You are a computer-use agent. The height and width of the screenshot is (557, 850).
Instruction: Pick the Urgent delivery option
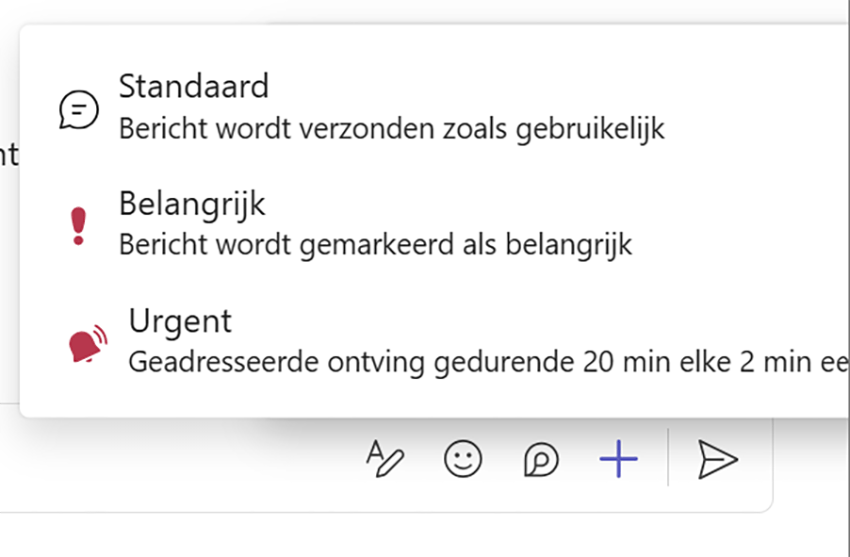coord(180,322)
